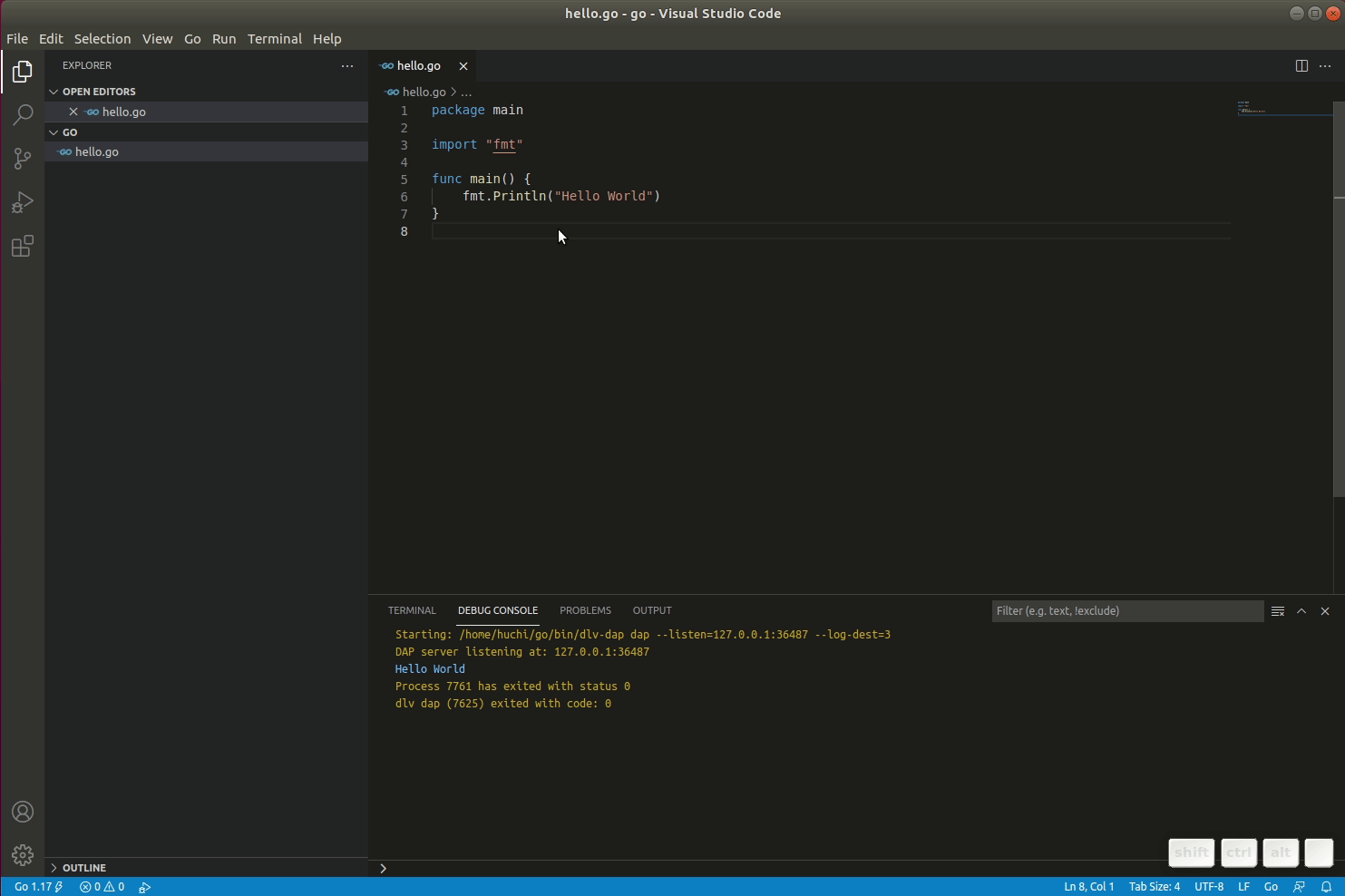The width and height of the screenshot is (1345, 896).
Task: Click the errors and warnings counter in status bar
Action: tap(102, 887)
